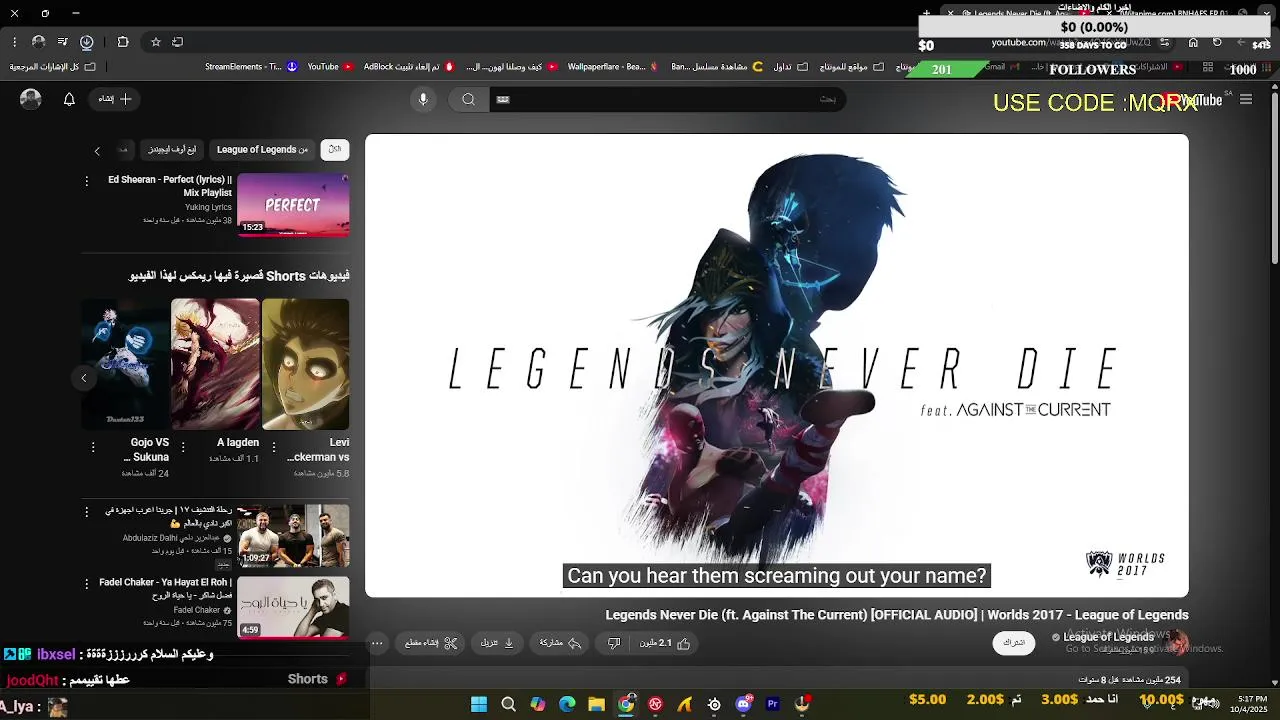Open Ed Sheeran Perfect thumbnail
This screenshot has height=720, width=1280.
(x=293, y=205)
